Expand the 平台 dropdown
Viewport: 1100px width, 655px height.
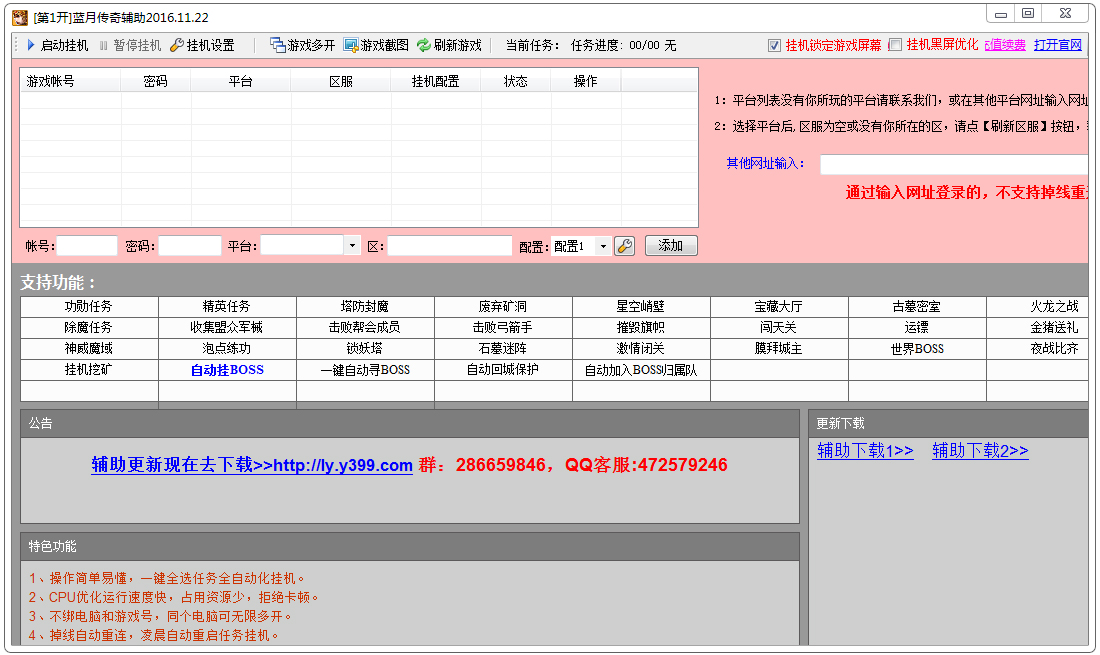click(352, 245)
